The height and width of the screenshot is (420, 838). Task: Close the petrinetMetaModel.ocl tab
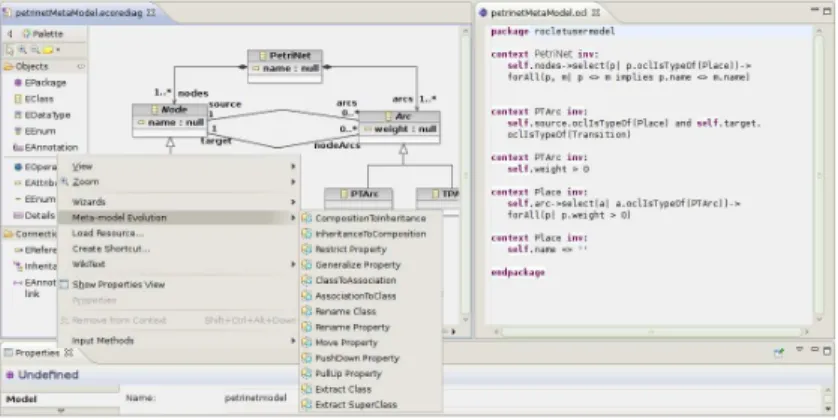click(596, 12)
